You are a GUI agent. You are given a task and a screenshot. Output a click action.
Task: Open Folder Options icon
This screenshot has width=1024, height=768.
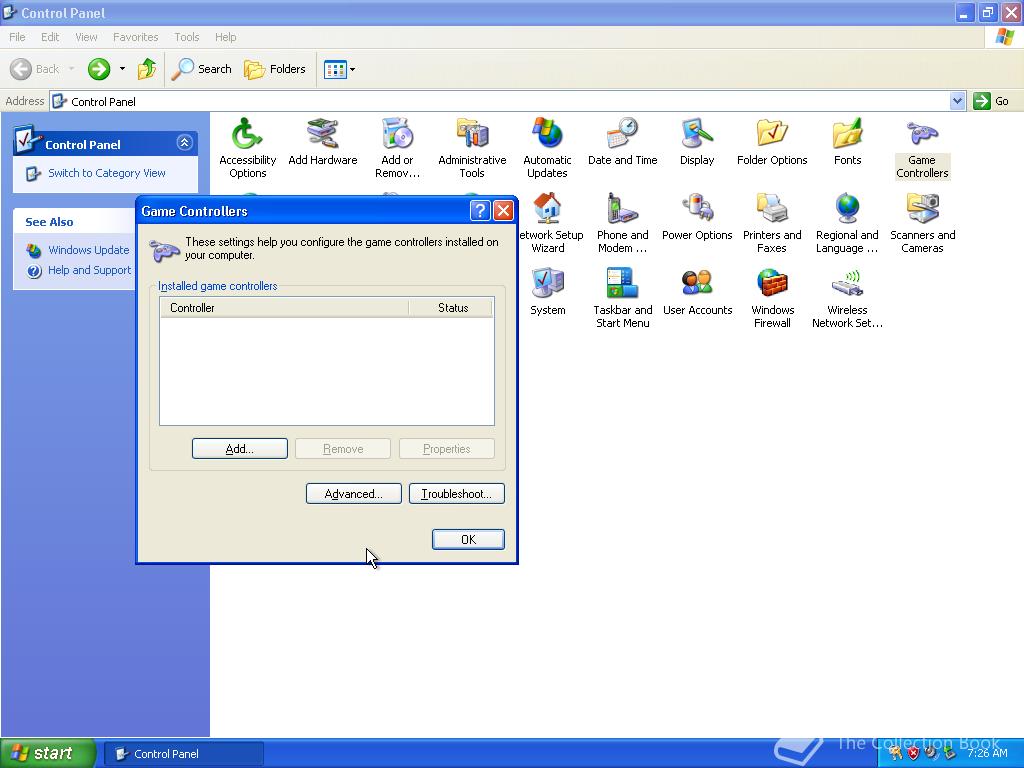tap(772, 142)
